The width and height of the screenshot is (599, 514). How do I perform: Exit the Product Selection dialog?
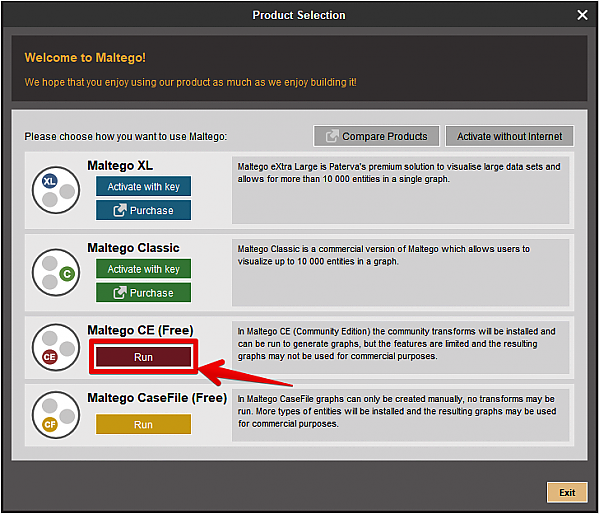567,492
